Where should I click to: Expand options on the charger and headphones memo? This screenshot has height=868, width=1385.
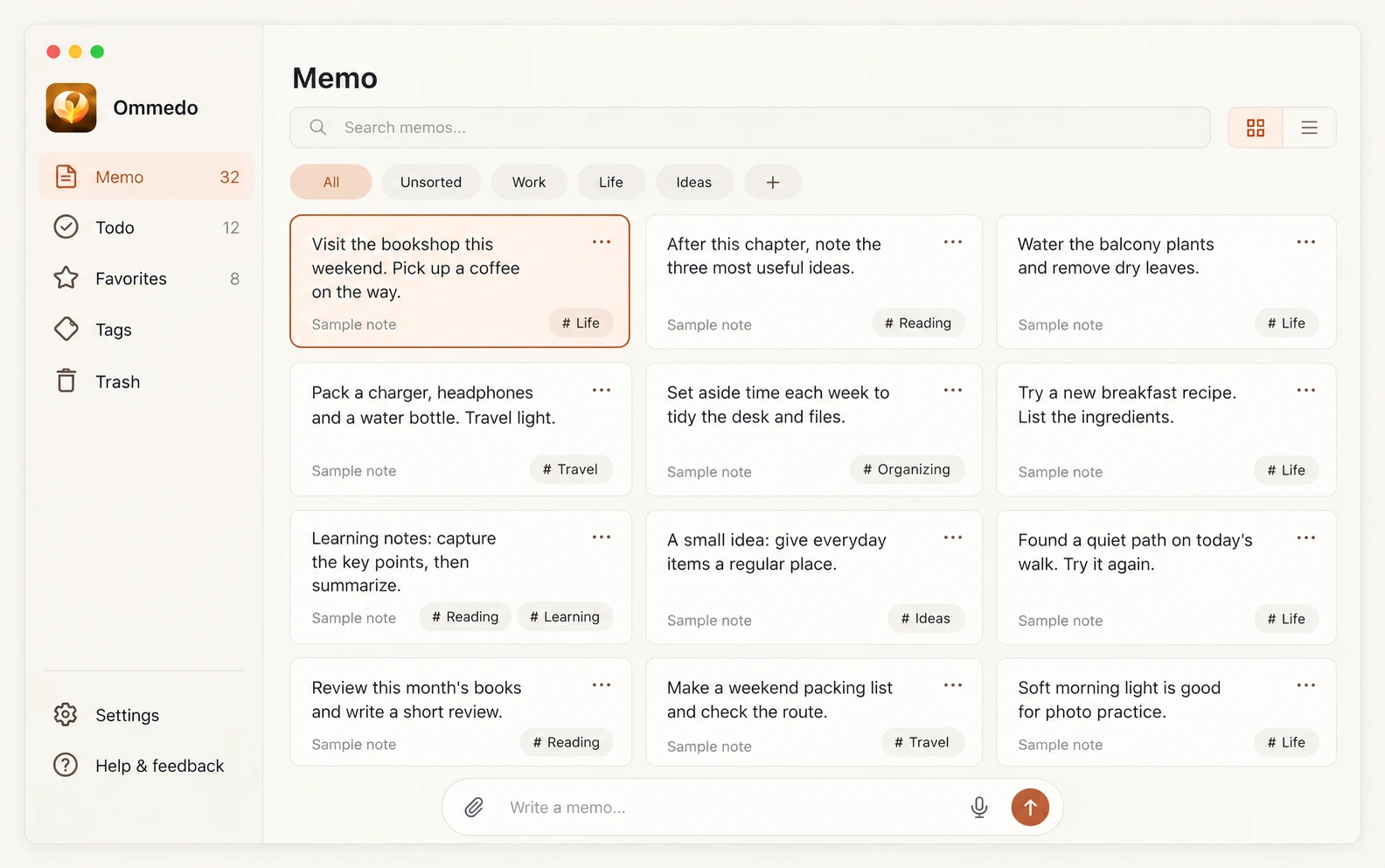point(602,391)
